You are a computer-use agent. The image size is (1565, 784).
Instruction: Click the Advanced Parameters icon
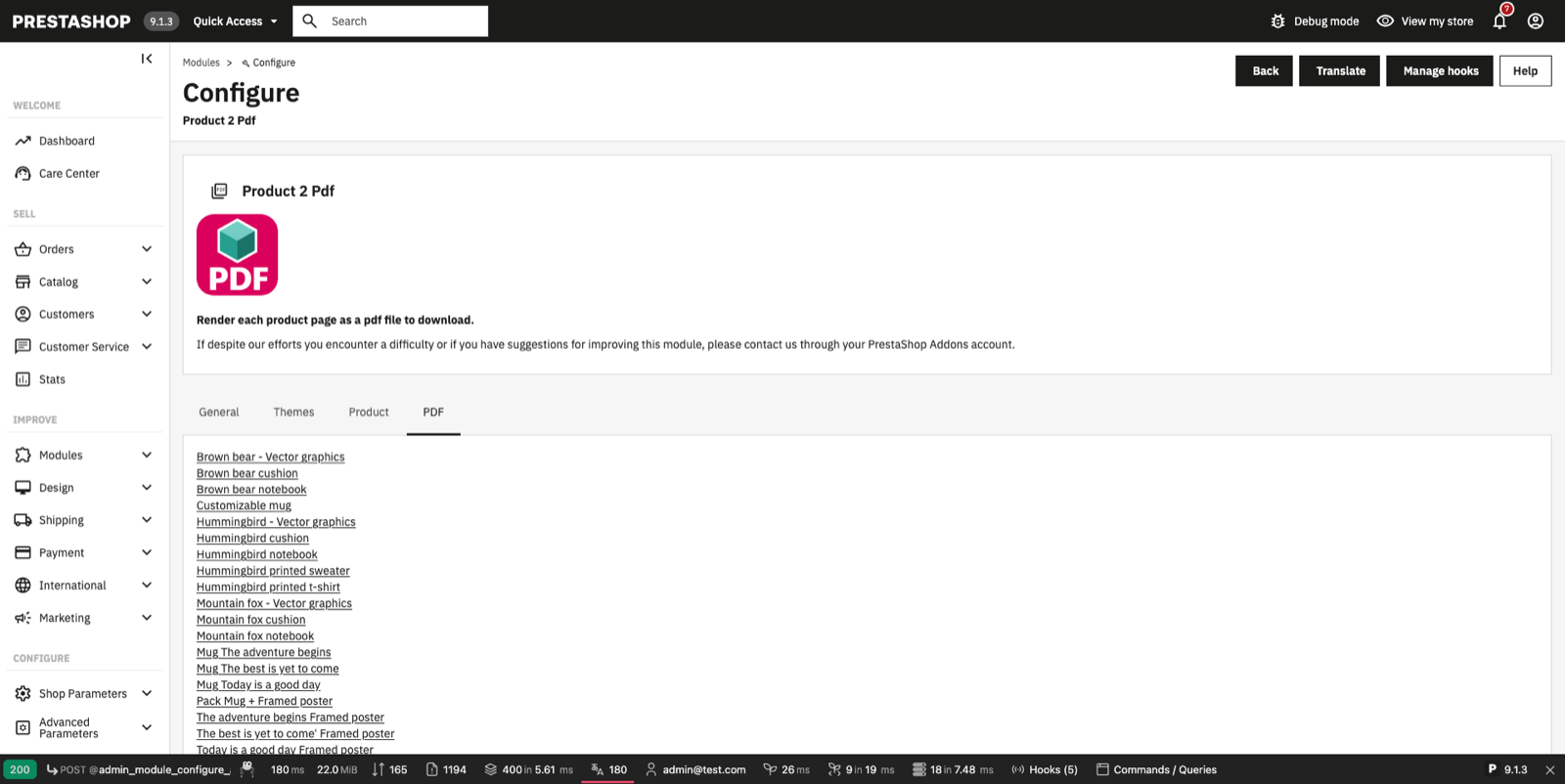tap(22, 727)
